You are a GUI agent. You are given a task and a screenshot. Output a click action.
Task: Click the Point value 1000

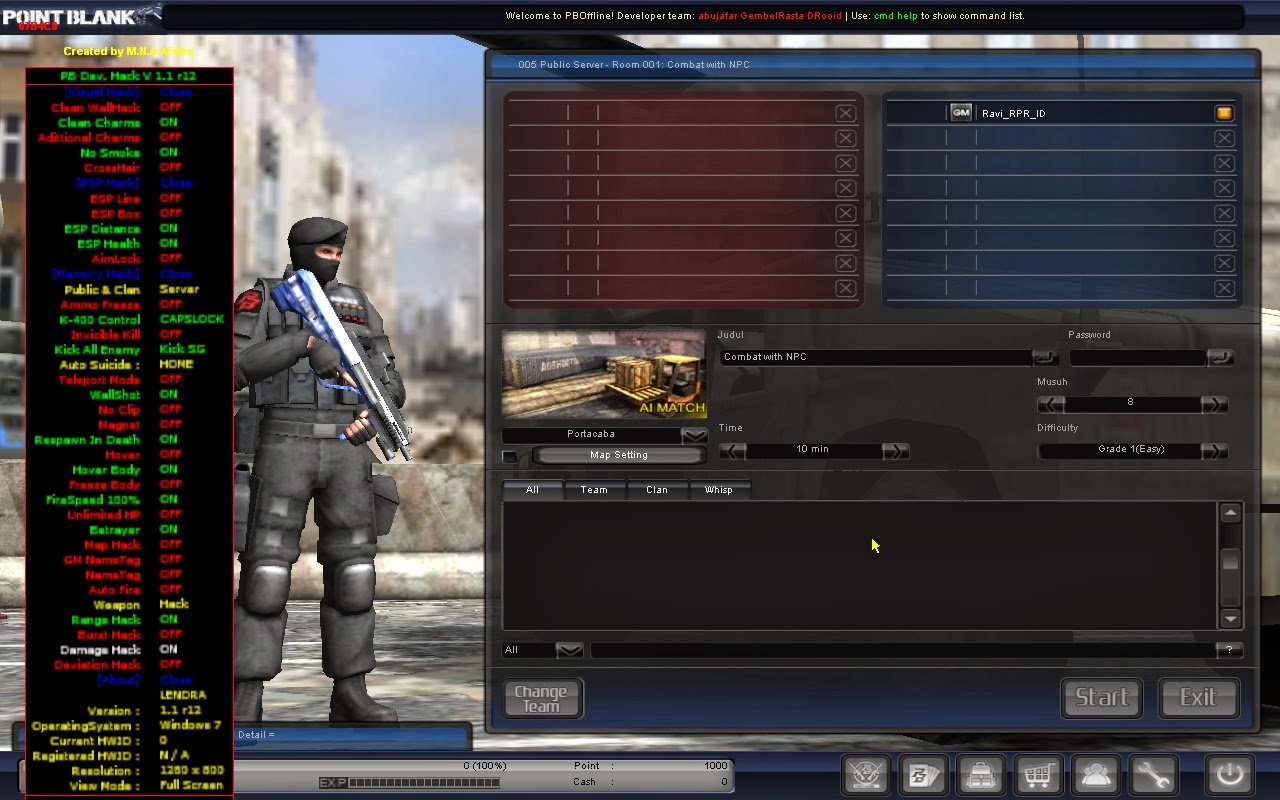point(716,766)
